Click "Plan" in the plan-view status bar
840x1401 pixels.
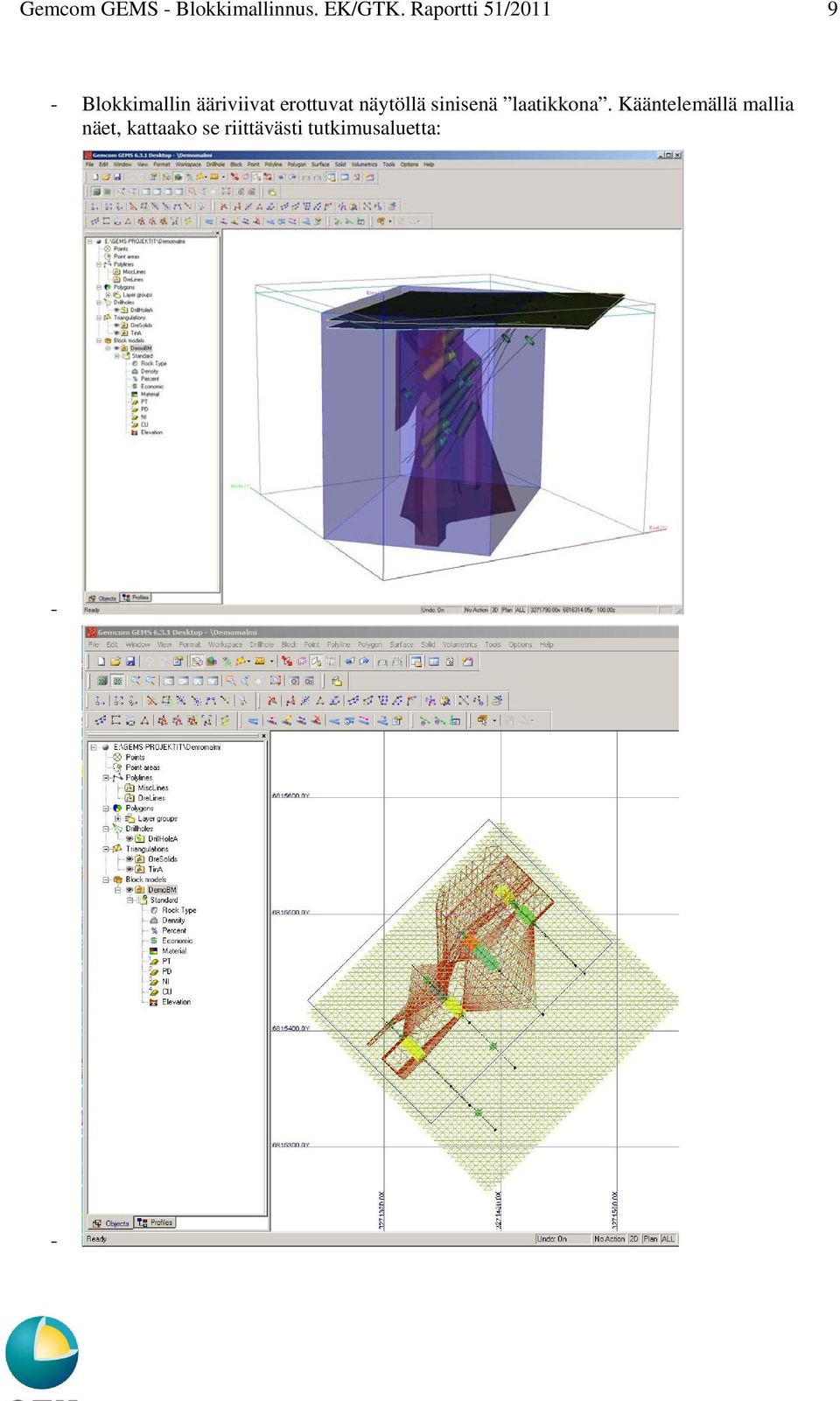[650, 1239]
